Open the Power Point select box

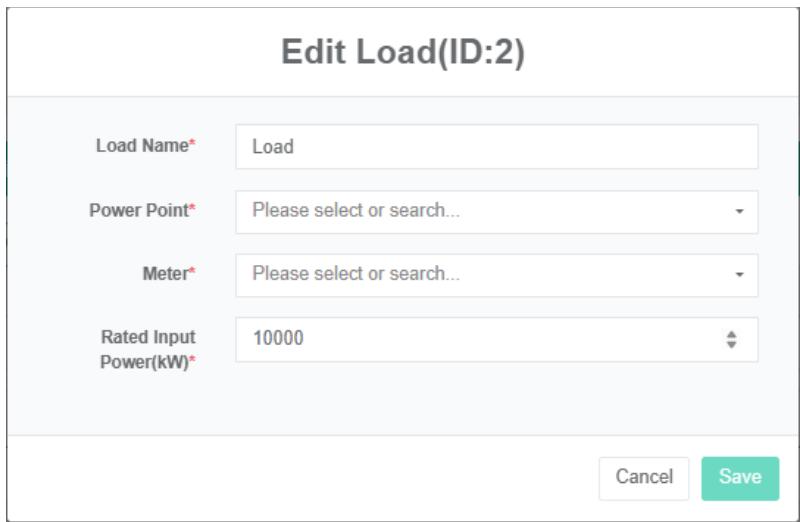pos(480,212)
